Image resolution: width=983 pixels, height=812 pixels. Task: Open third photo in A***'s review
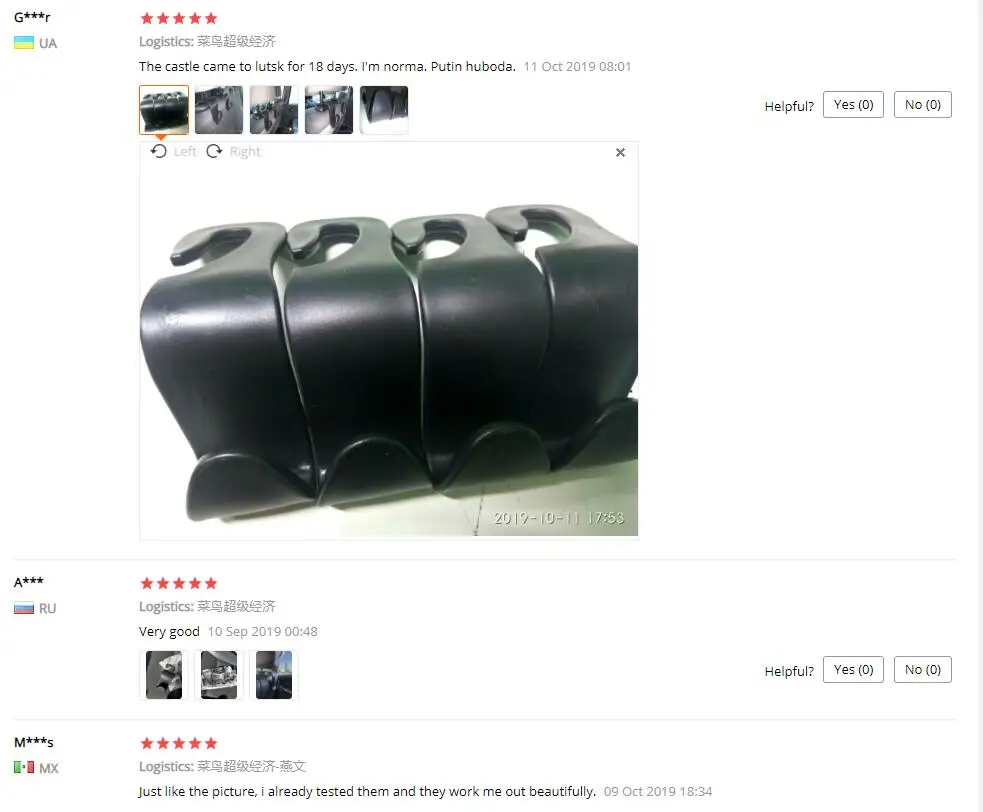(274, 675)
